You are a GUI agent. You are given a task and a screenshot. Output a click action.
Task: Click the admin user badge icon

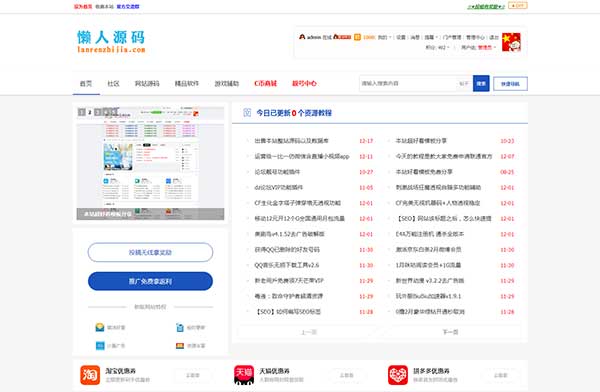point(302,37)
